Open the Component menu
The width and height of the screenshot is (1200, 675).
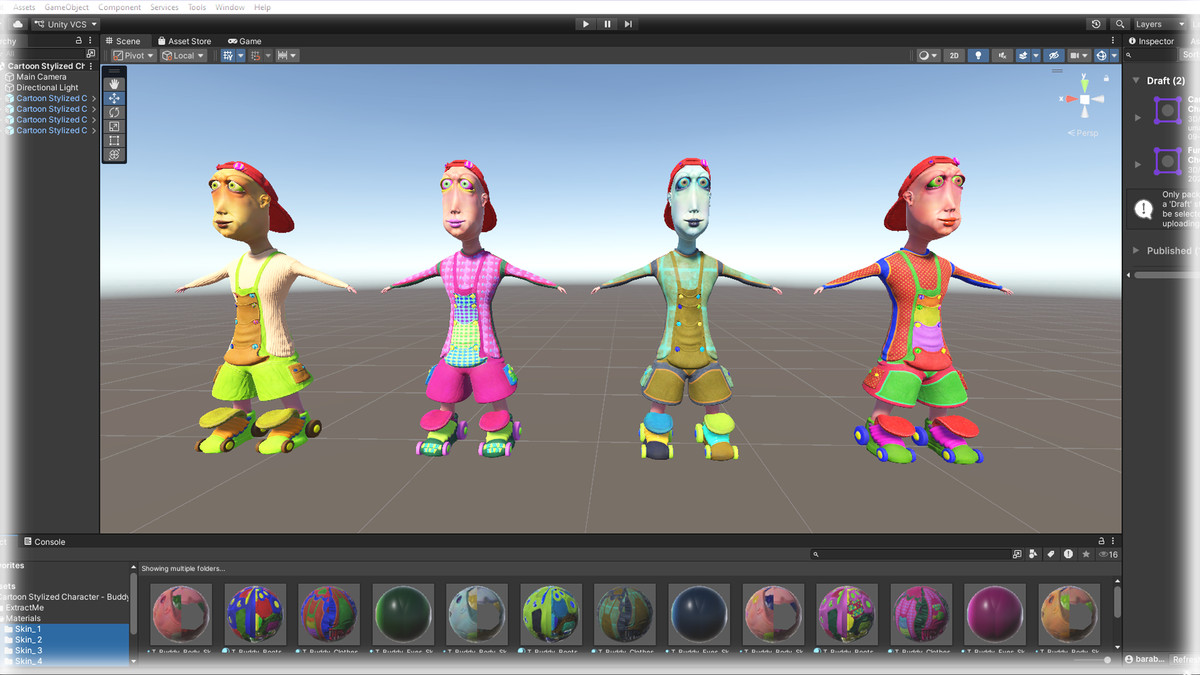(120, 7)
